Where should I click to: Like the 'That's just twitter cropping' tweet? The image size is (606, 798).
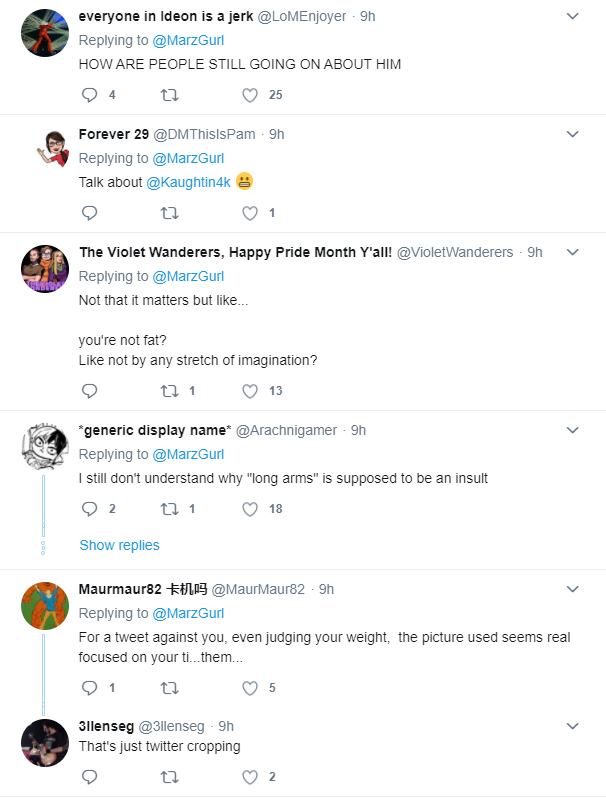(250, 777)
